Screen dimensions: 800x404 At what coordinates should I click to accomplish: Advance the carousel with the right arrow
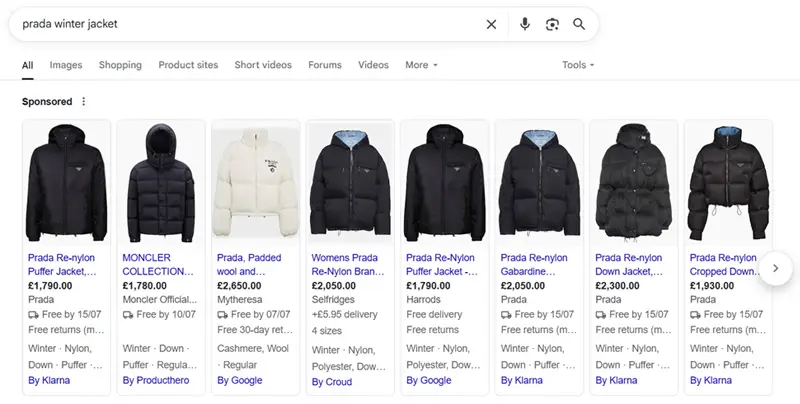[x=776, y=268]
